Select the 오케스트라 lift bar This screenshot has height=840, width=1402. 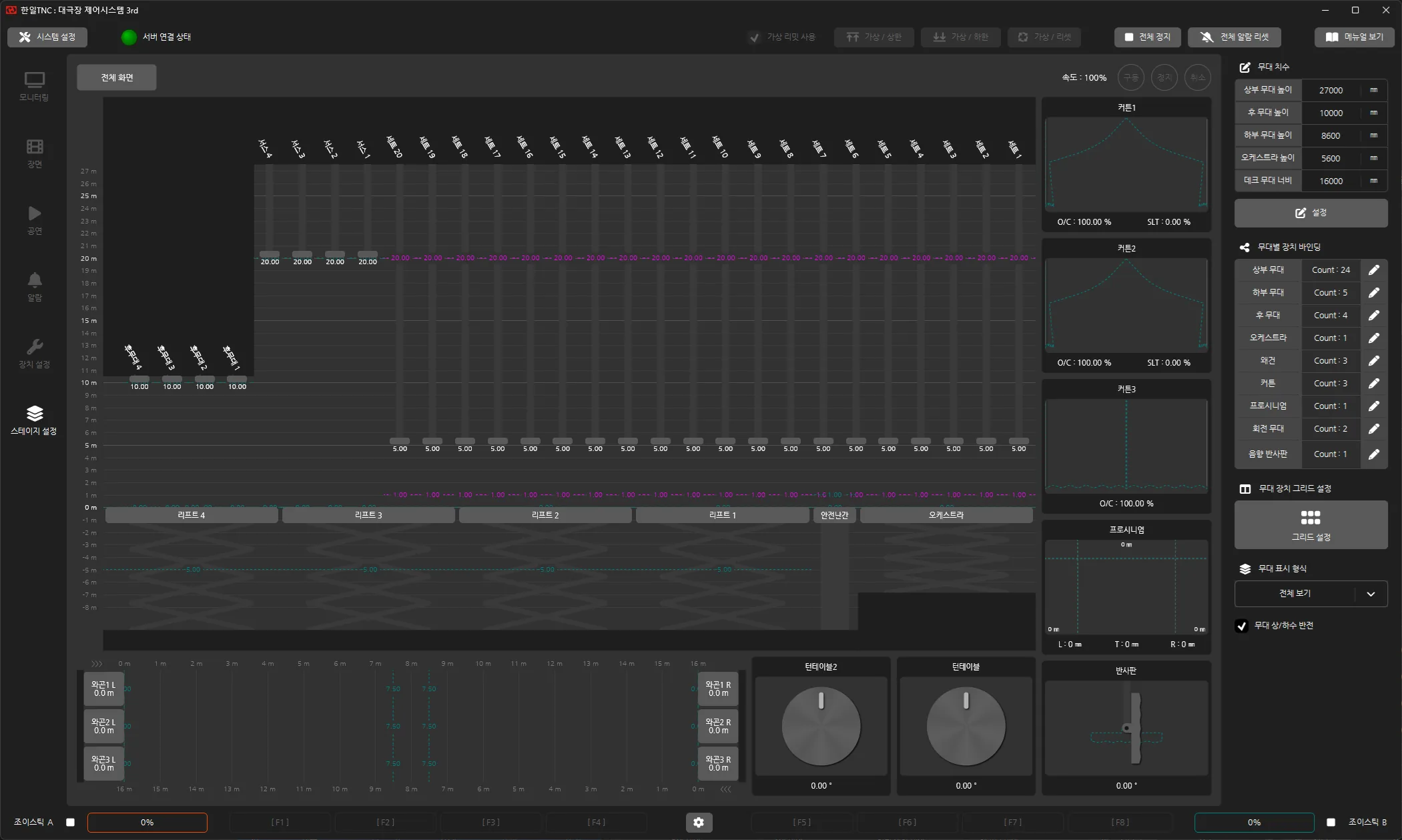pos(946,515)
